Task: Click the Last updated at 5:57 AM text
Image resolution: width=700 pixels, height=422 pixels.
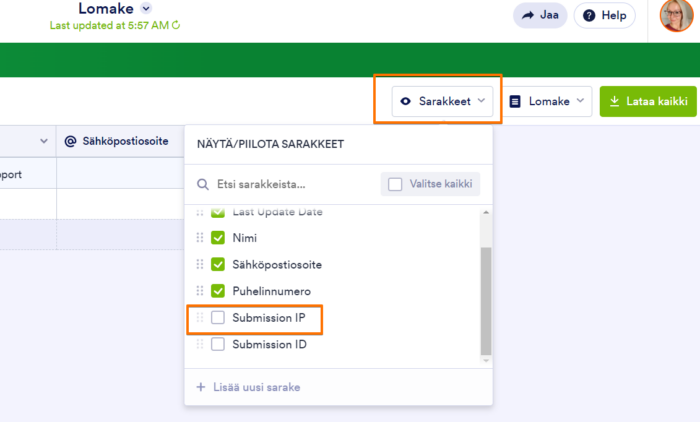Action: point(109,25)
